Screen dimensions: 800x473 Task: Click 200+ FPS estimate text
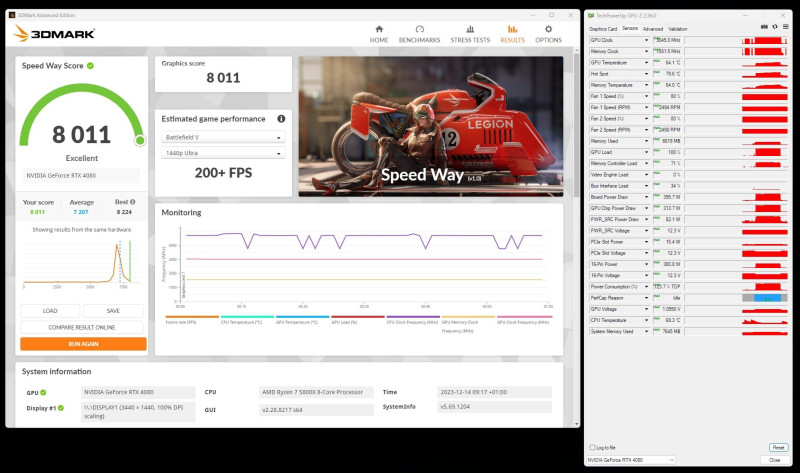point(223,173)
